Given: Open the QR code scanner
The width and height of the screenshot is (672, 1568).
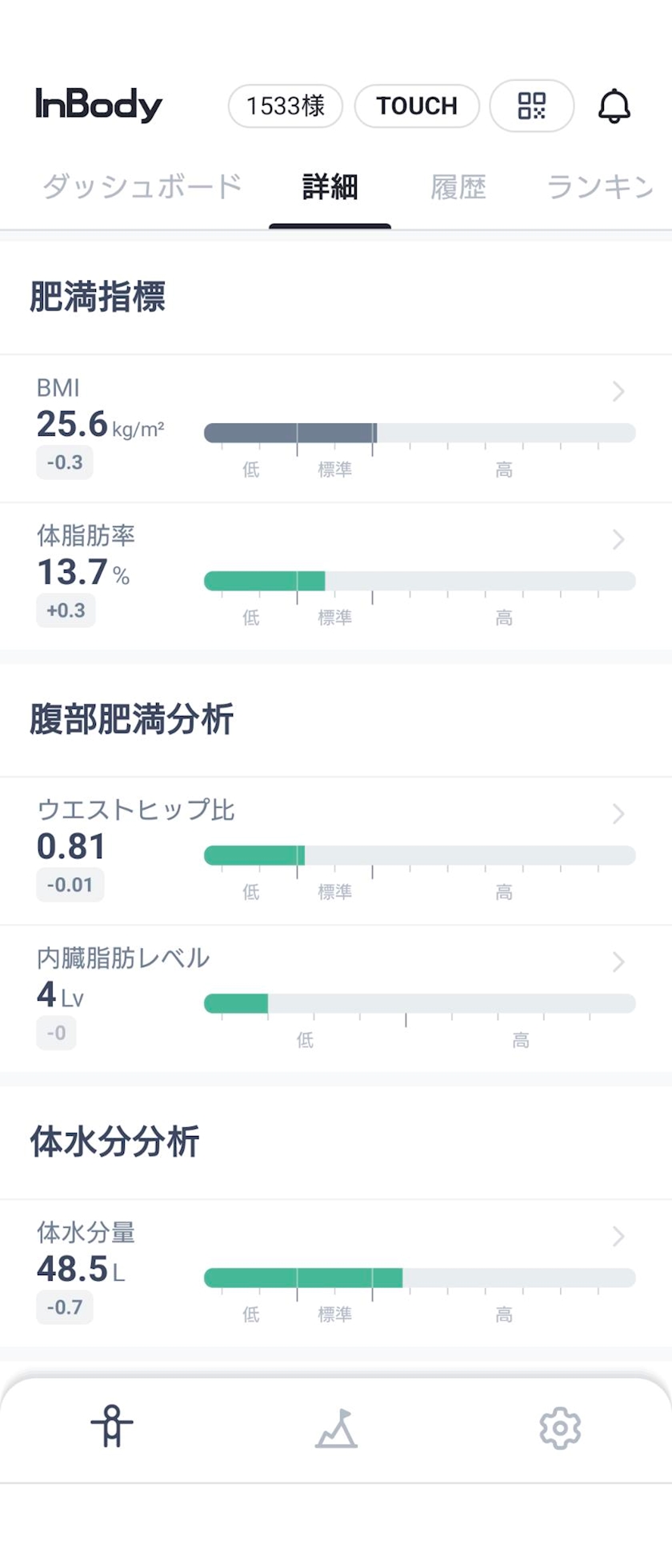Looking at the screenshot, I should [531, 106].
